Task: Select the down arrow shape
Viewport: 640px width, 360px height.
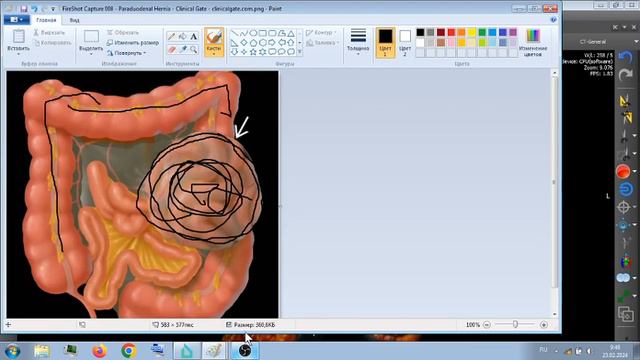Action: 234,52
